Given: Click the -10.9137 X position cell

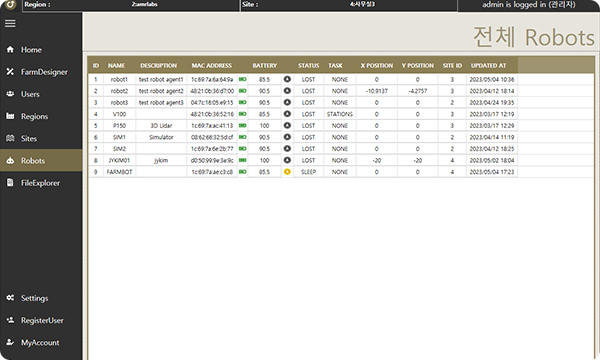Looking at the screenshot, I should (x=377, y=91).
